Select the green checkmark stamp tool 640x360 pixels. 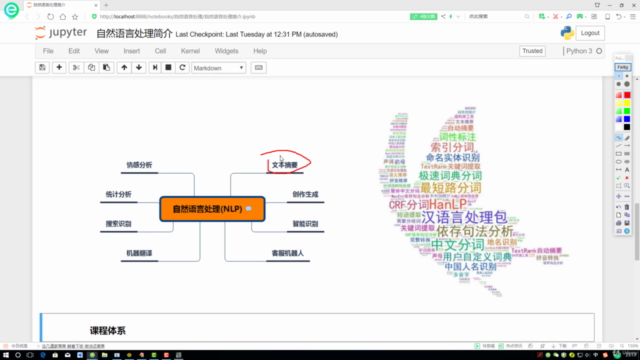click(x=619, y=178)
